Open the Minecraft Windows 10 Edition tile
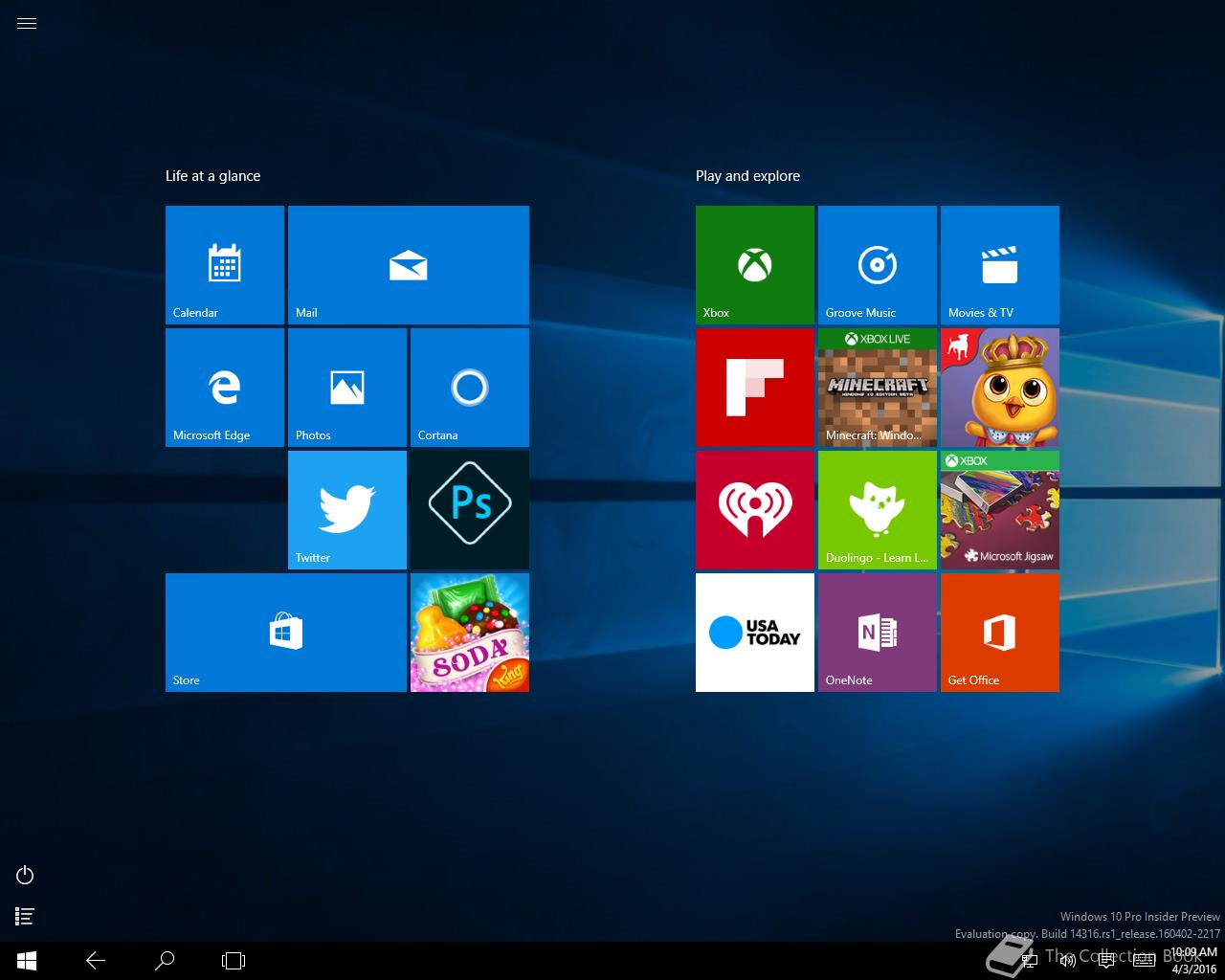 coord(878,388)
